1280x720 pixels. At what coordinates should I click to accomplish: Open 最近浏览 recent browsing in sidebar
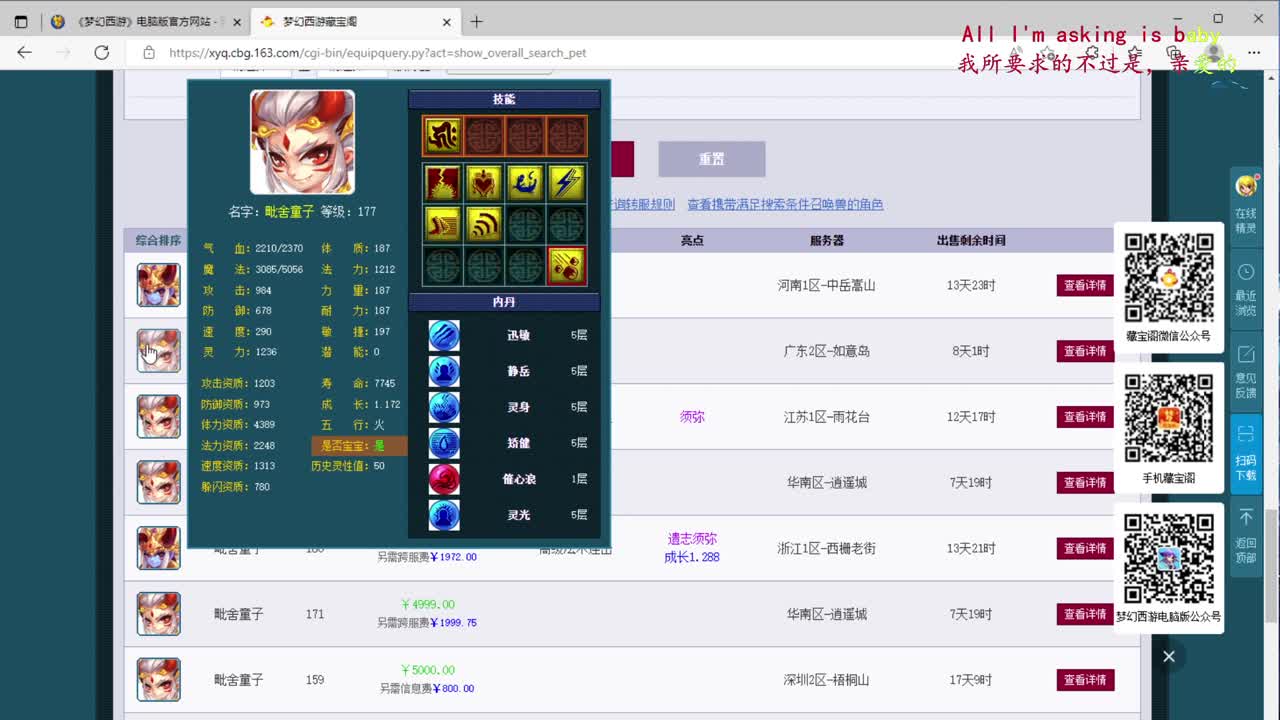1246,288
